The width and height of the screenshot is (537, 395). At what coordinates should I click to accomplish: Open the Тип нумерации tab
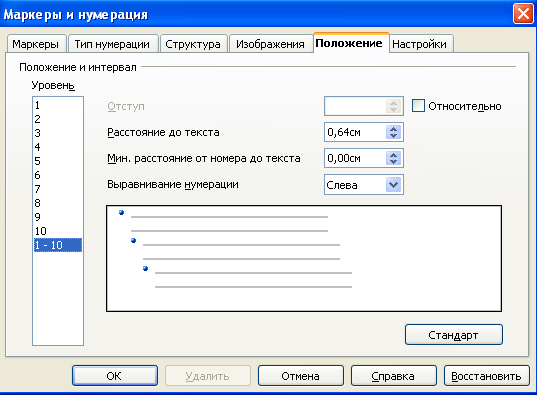(113, 44)
